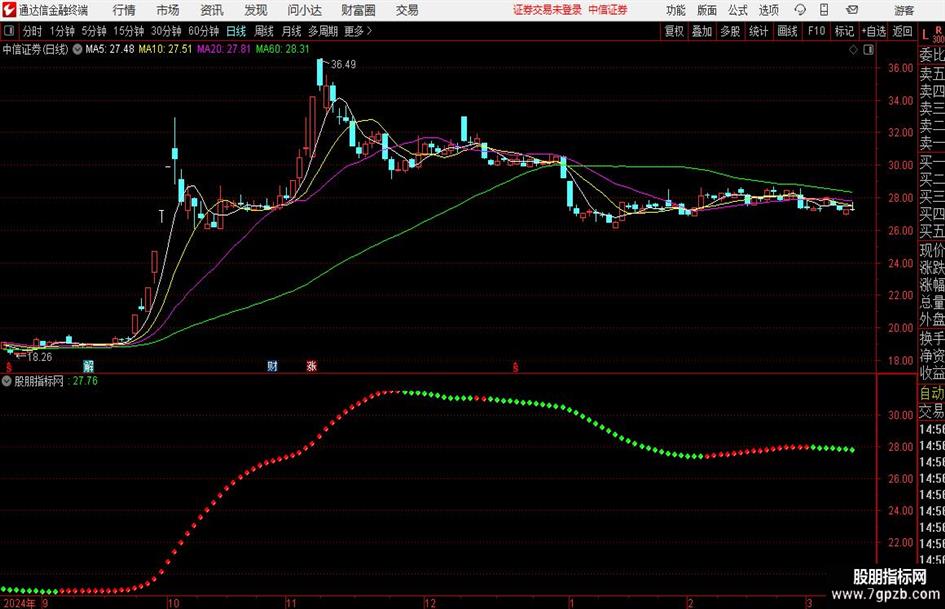
Task: Open the 财富圈 menu
Action: (x=358, y=10)
